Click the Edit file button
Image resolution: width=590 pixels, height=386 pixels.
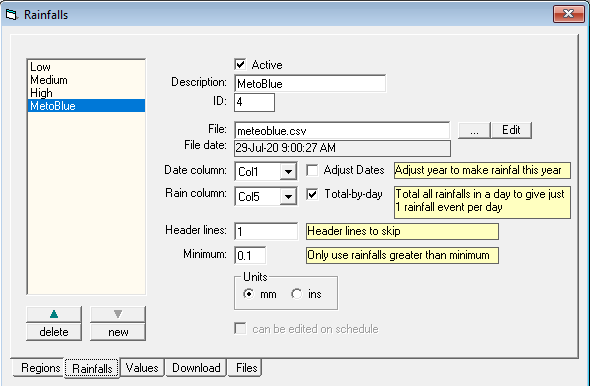511,130
